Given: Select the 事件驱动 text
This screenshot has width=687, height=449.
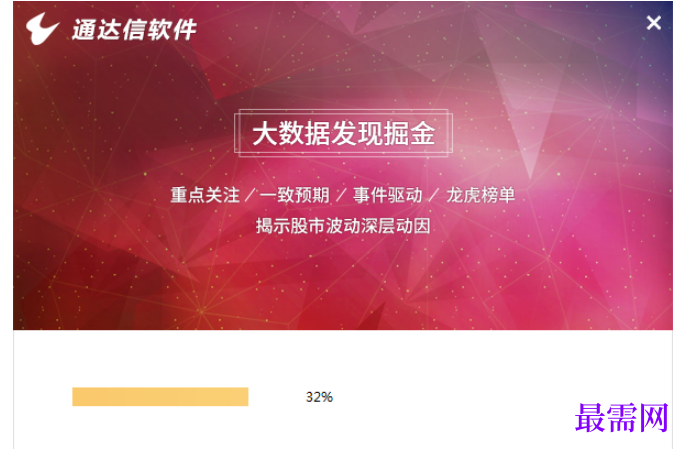Looking at the screenshot, I should tap(388, 195).
